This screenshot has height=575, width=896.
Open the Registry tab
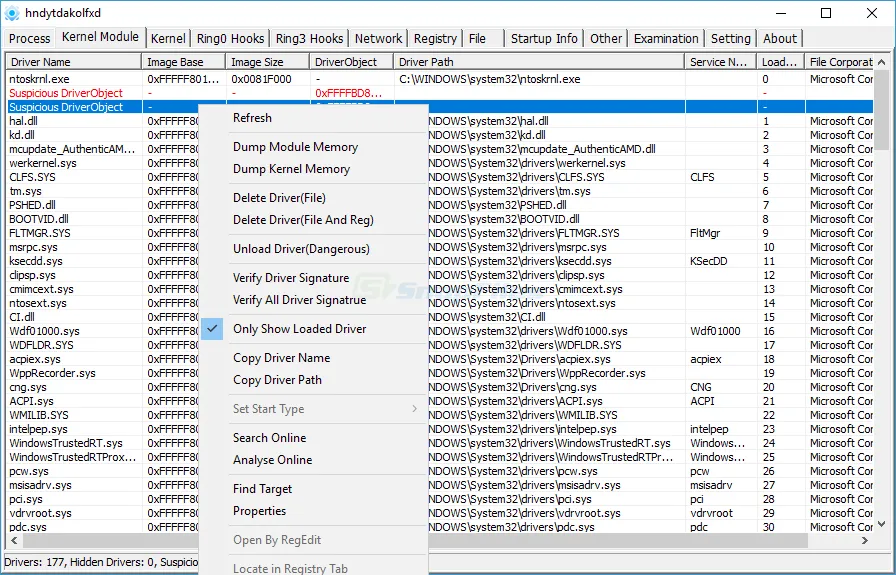click(x=435, y=38)
